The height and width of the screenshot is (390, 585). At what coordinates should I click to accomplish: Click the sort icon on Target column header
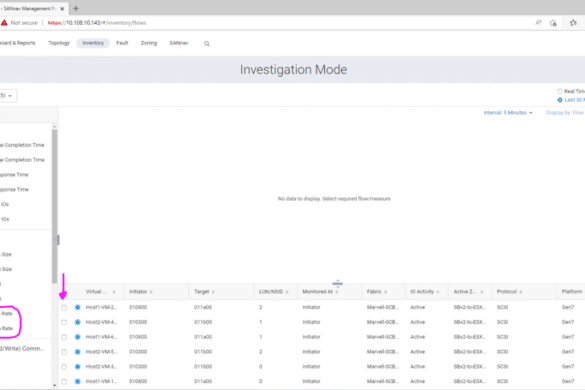point(213,292)
